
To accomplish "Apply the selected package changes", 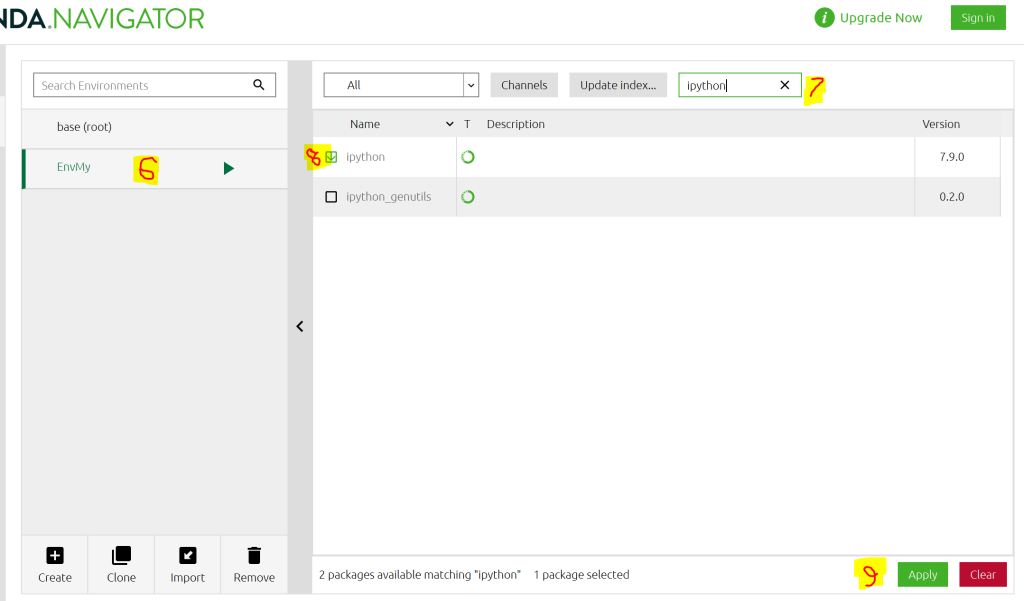I will point(922,574).
